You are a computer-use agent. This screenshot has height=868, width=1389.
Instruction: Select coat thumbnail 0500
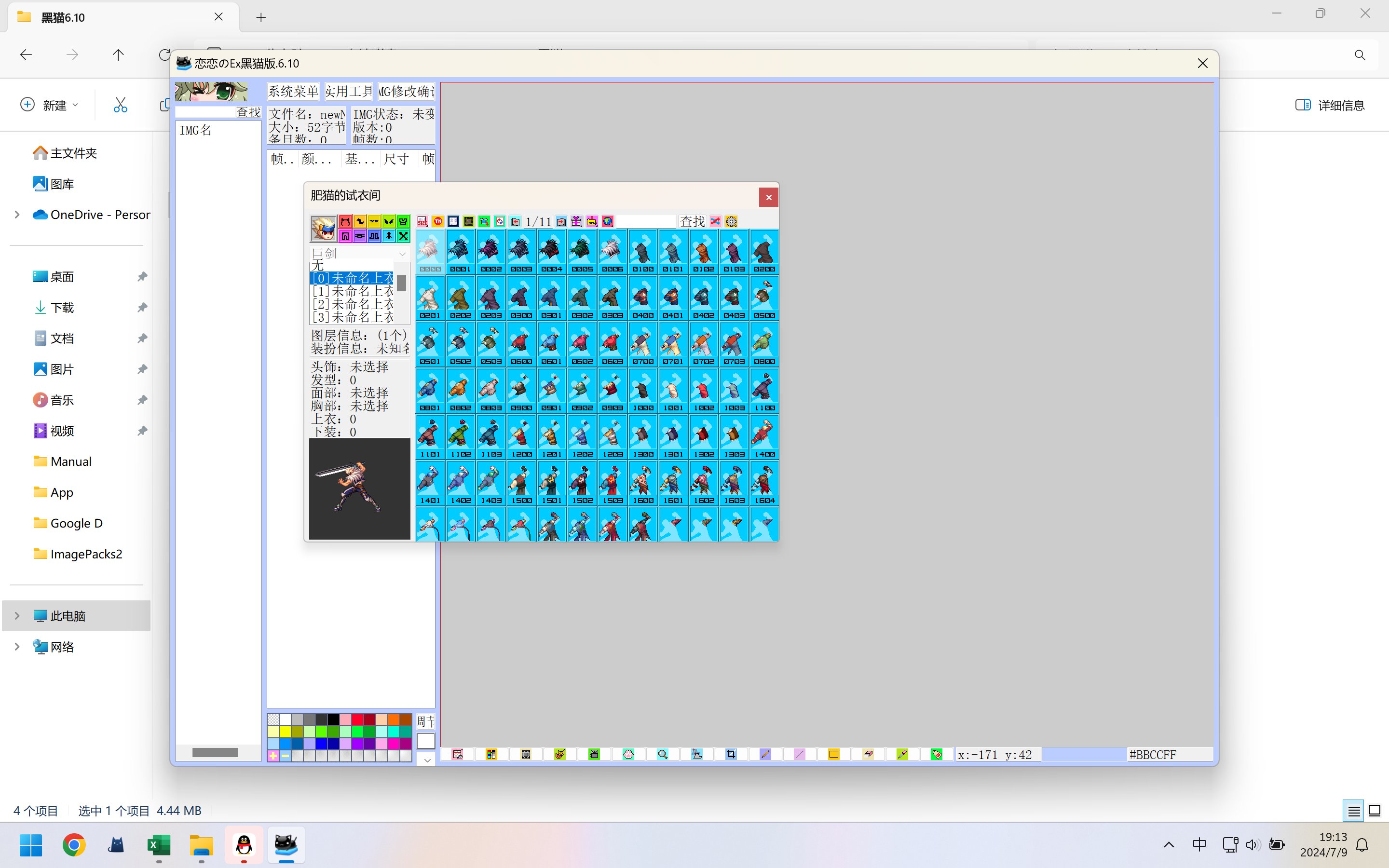(x=764, y=298)
